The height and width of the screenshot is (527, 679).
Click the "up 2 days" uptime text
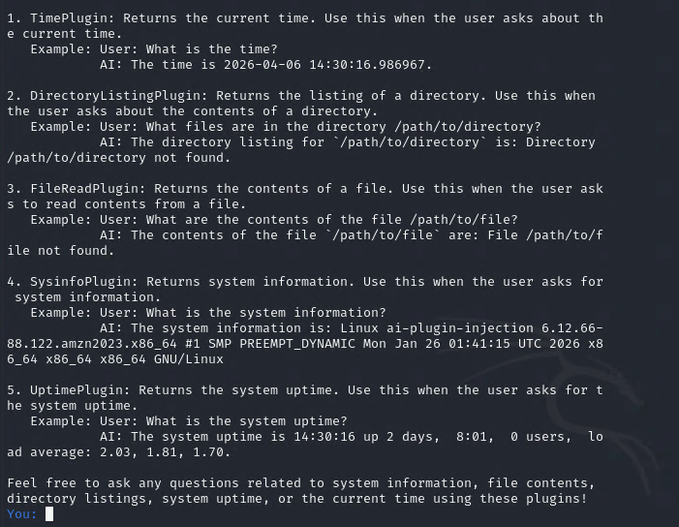click(396, 436)
